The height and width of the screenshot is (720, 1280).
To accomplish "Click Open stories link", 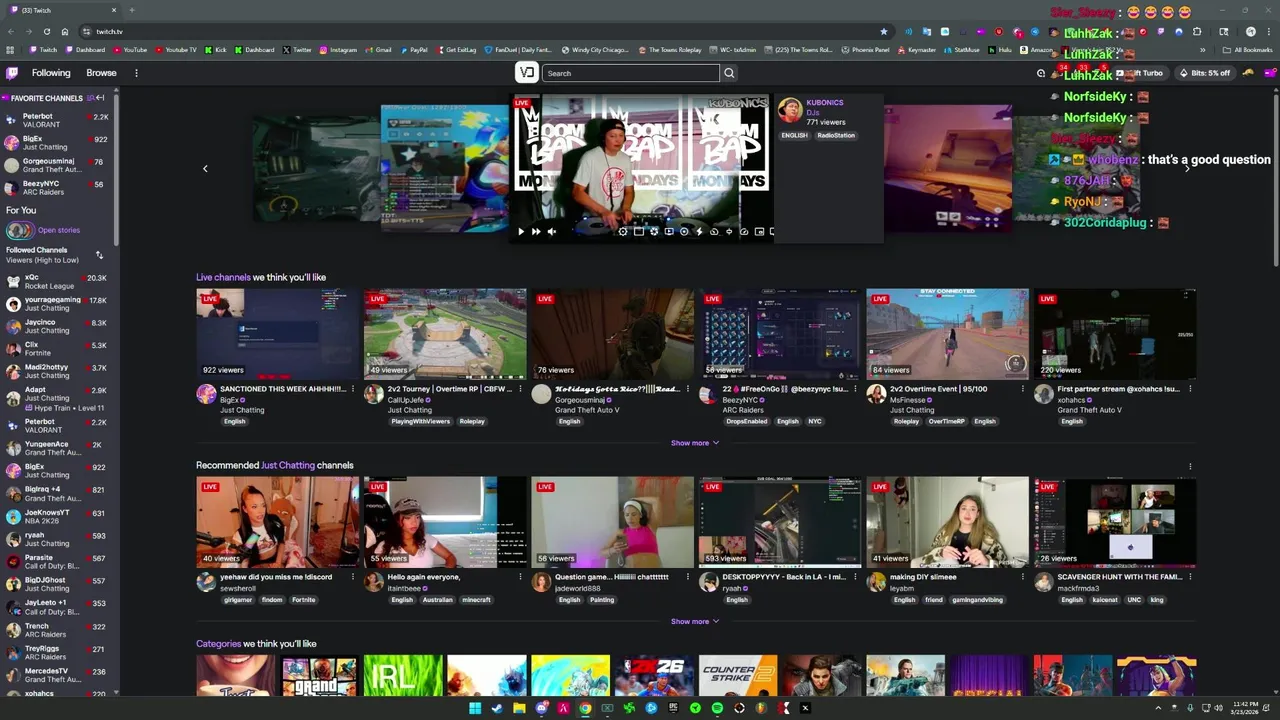I will click(x=59, y=230).
